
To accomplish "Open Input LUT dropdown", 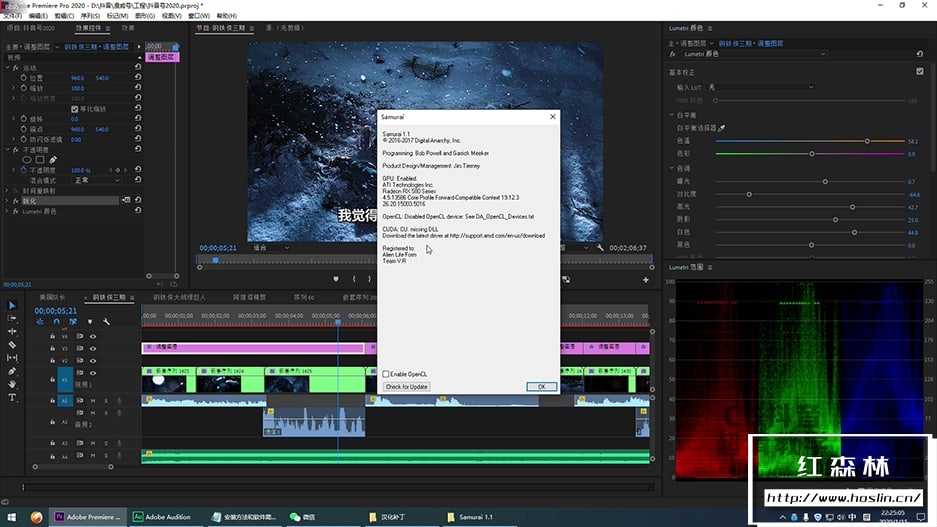I will pyautogui.click(x=761, y=87).
